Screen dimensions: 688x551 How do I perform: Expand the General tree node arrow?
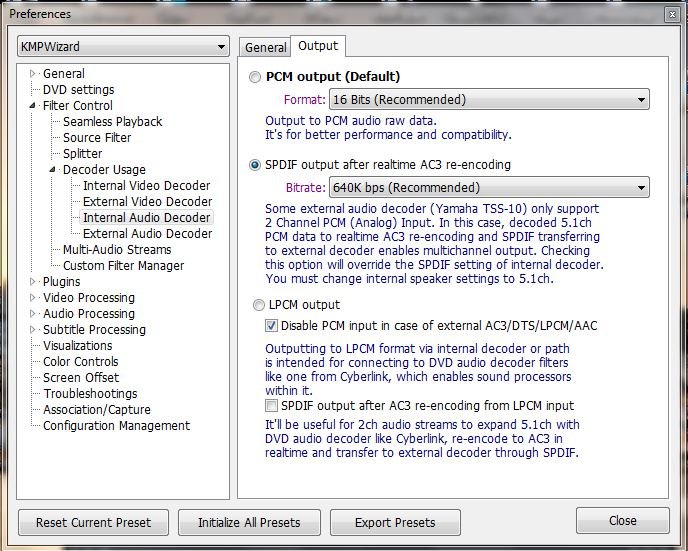tap(33, 74)
